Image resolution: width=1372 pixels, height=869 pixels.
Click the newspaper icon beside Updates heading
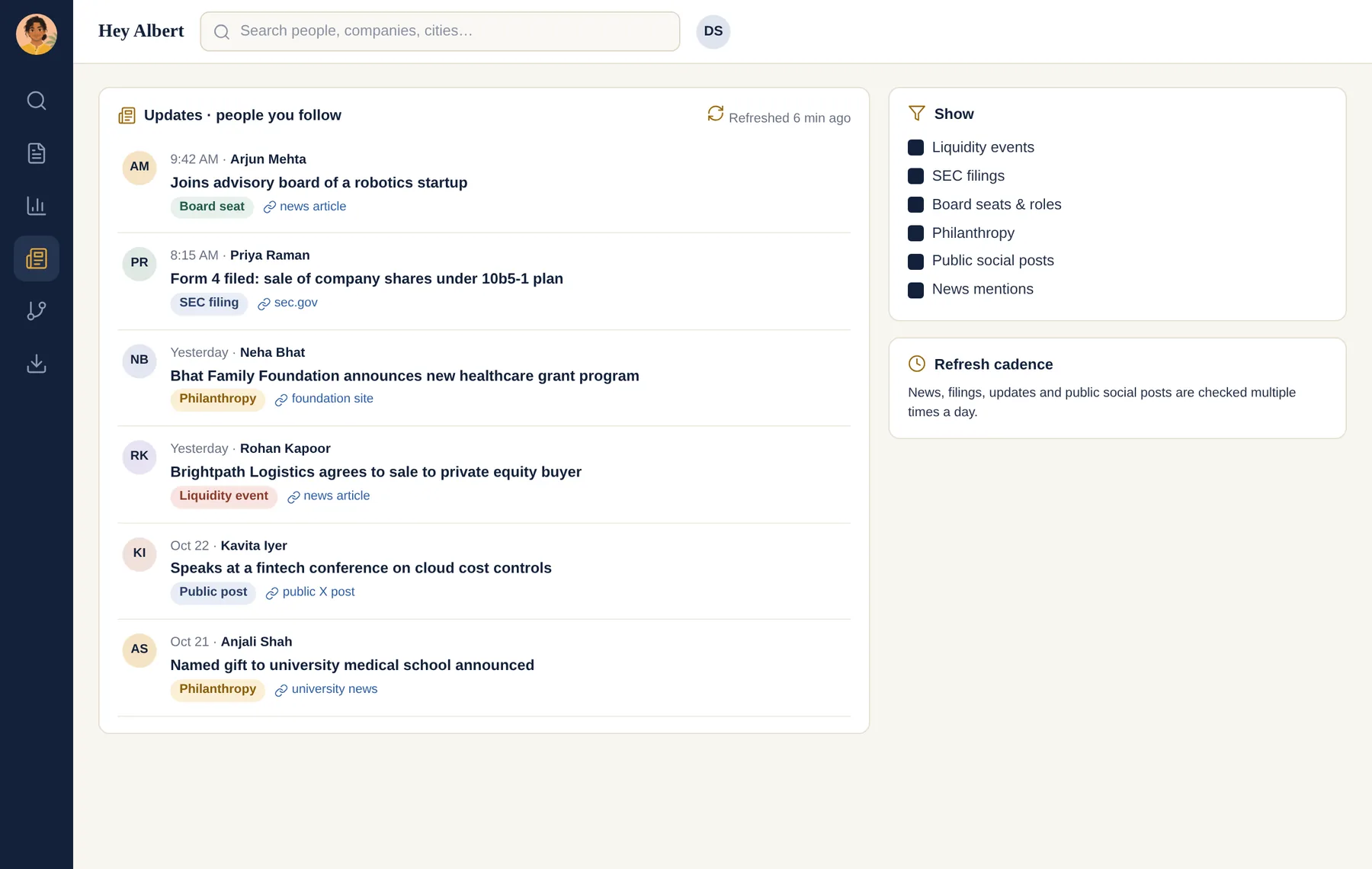[x=127, y=115]
